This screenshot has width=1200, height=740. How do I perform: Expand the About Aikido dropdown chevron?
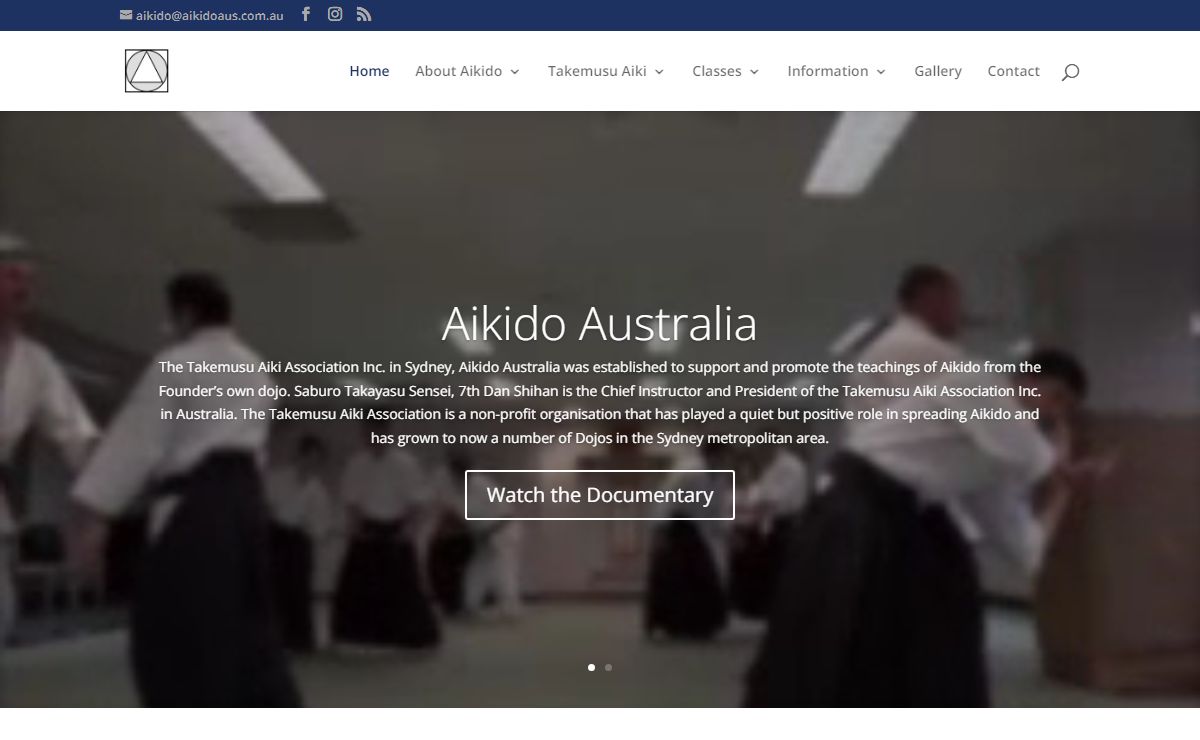point(515,72)
